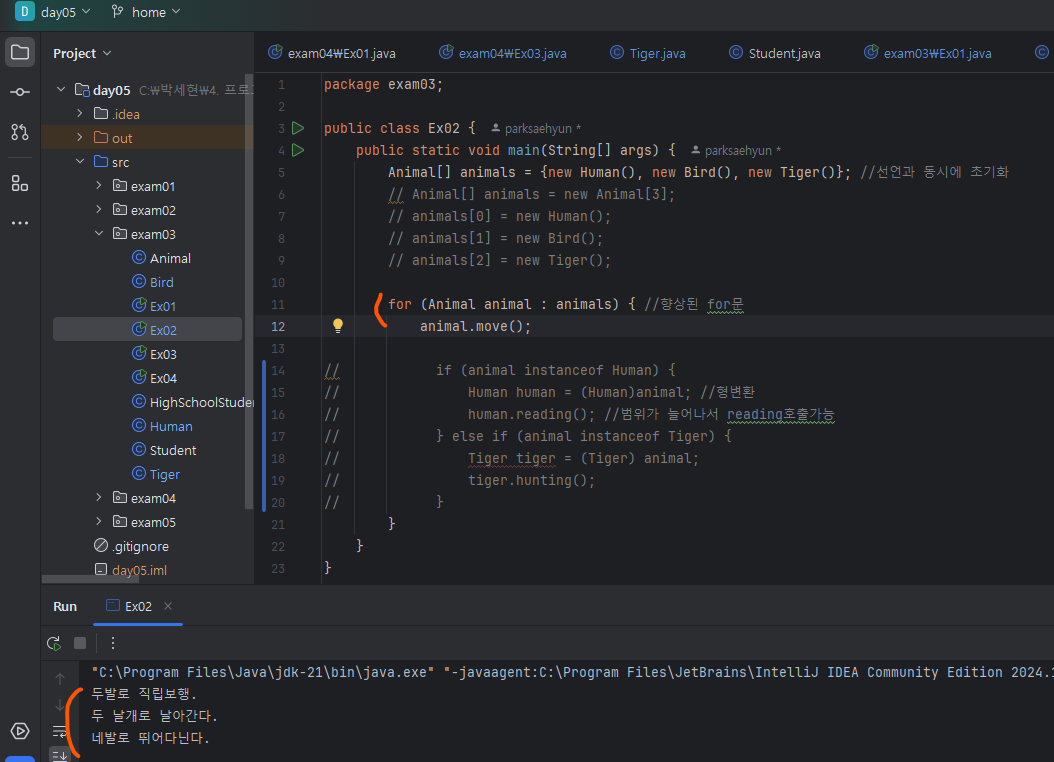Screen dimensions: 1054x762
Task: Switch to the Student.java editor tab
Action: click(x=784, y=53)
